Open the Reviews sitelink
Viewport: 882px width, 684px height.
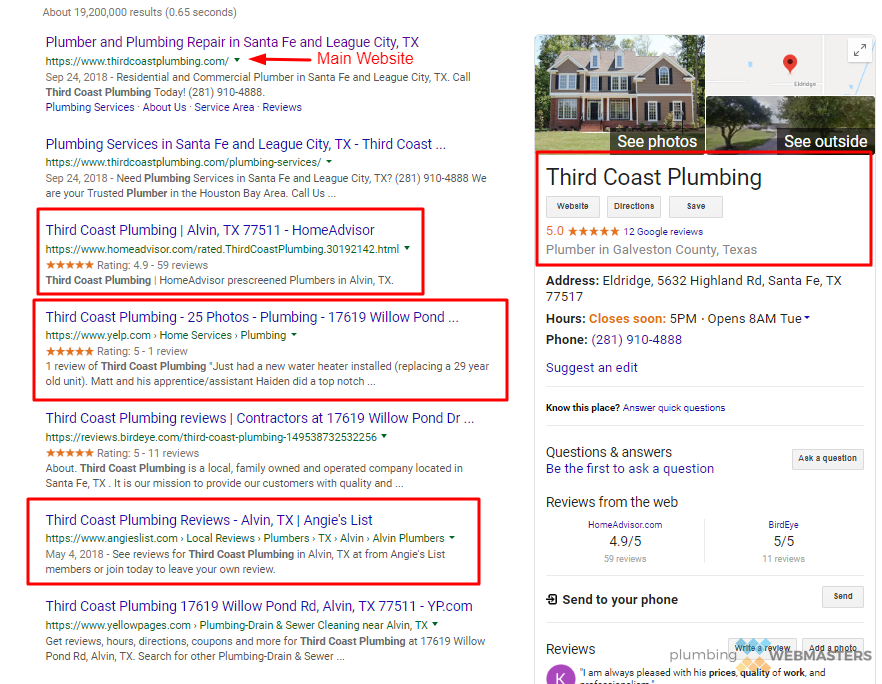coord(282,107)
